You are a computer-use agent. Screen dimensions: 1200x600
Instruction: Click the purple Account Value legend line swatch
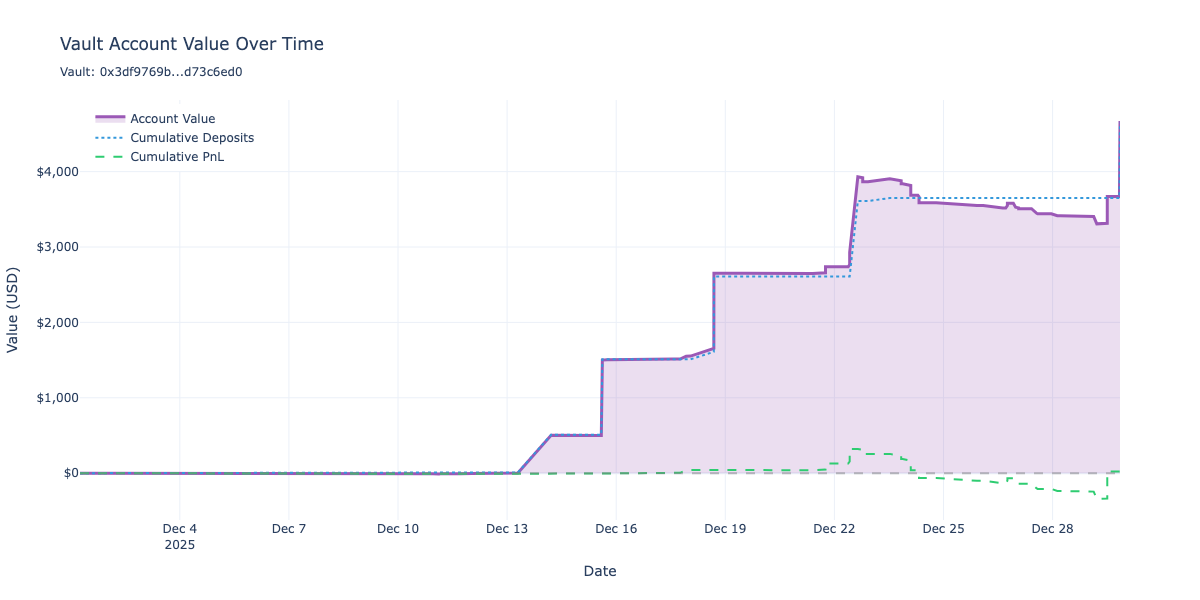point(110,119)
